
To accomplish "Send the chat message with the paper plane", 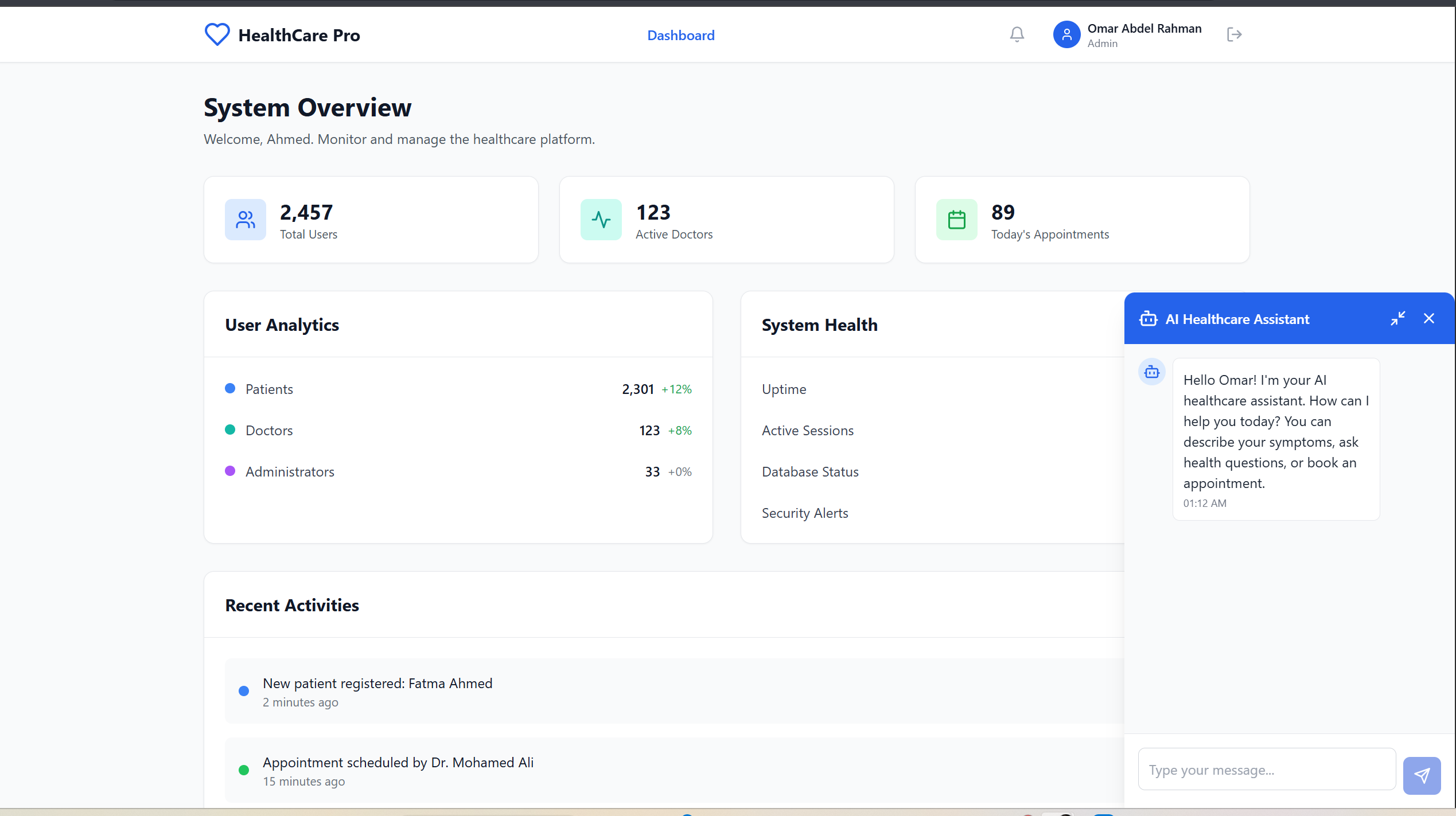I will click(x=1422, y=775).
